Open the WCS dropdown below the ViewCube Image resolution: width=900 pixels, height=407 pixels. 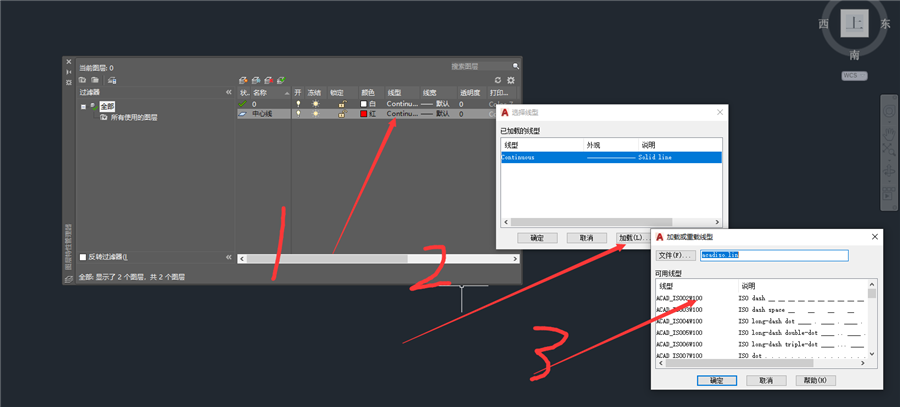pos(855,76)
